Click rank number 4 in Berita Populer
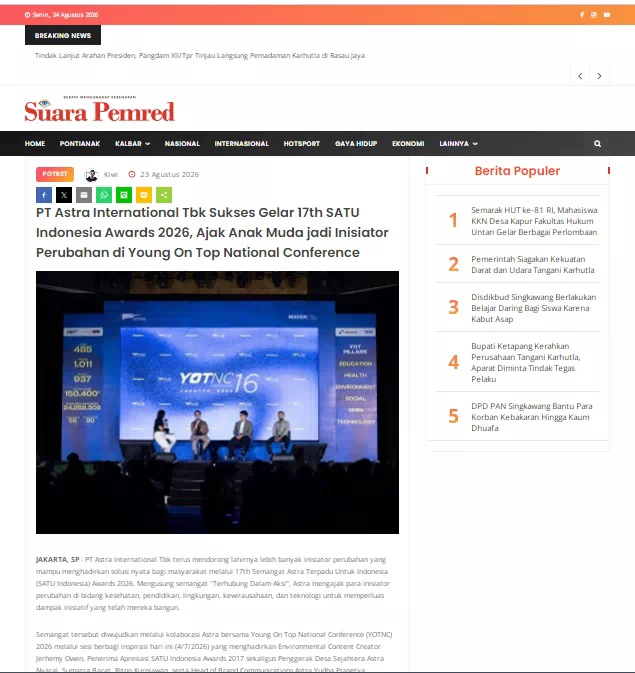The width and height of the screenshot is (635, 673). (x=453, y=362)
